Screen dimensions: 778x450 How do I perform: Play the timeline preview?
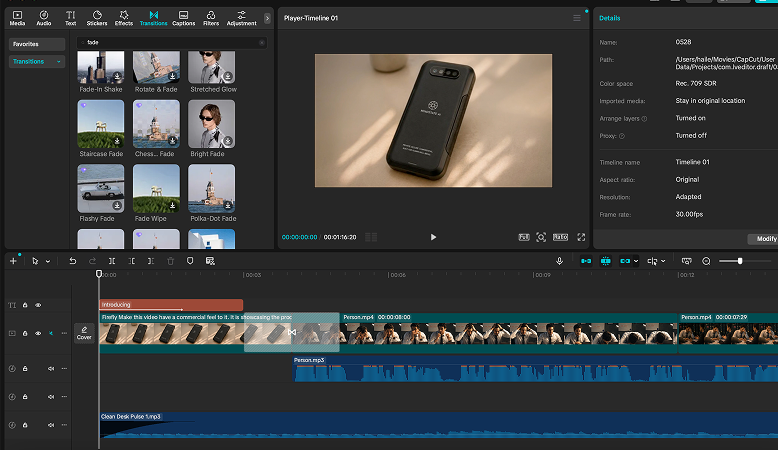point(433,237)
